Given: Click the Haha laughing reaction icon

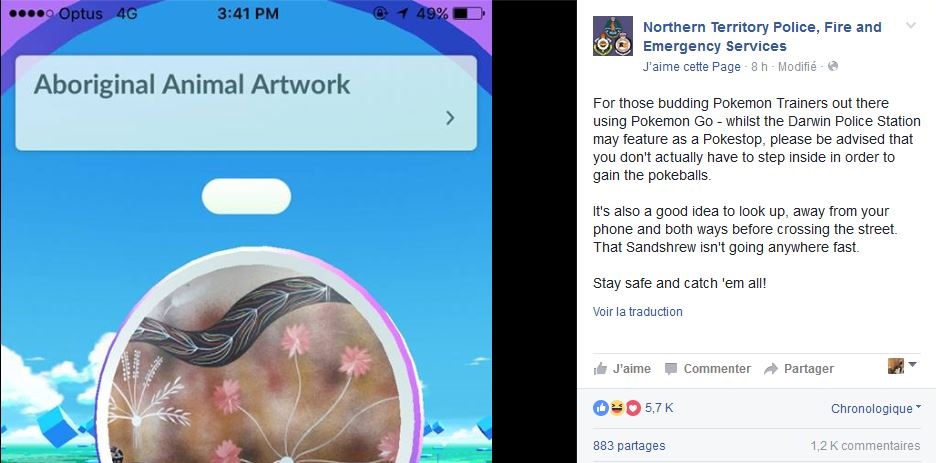Looking at the screenshot, I should pos(617,408).
